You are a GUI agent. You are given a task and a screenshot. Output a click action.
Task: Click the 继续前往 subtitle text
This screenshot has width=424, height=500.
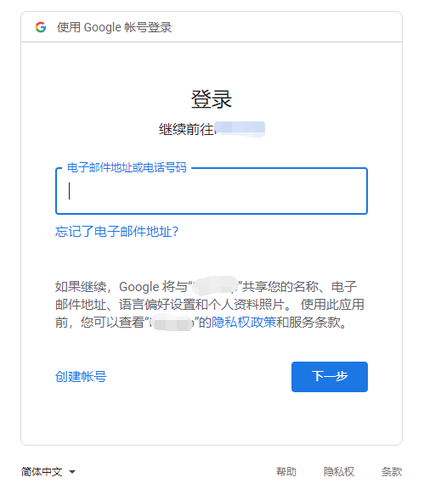pyautogui.click(x=187, y=129)
